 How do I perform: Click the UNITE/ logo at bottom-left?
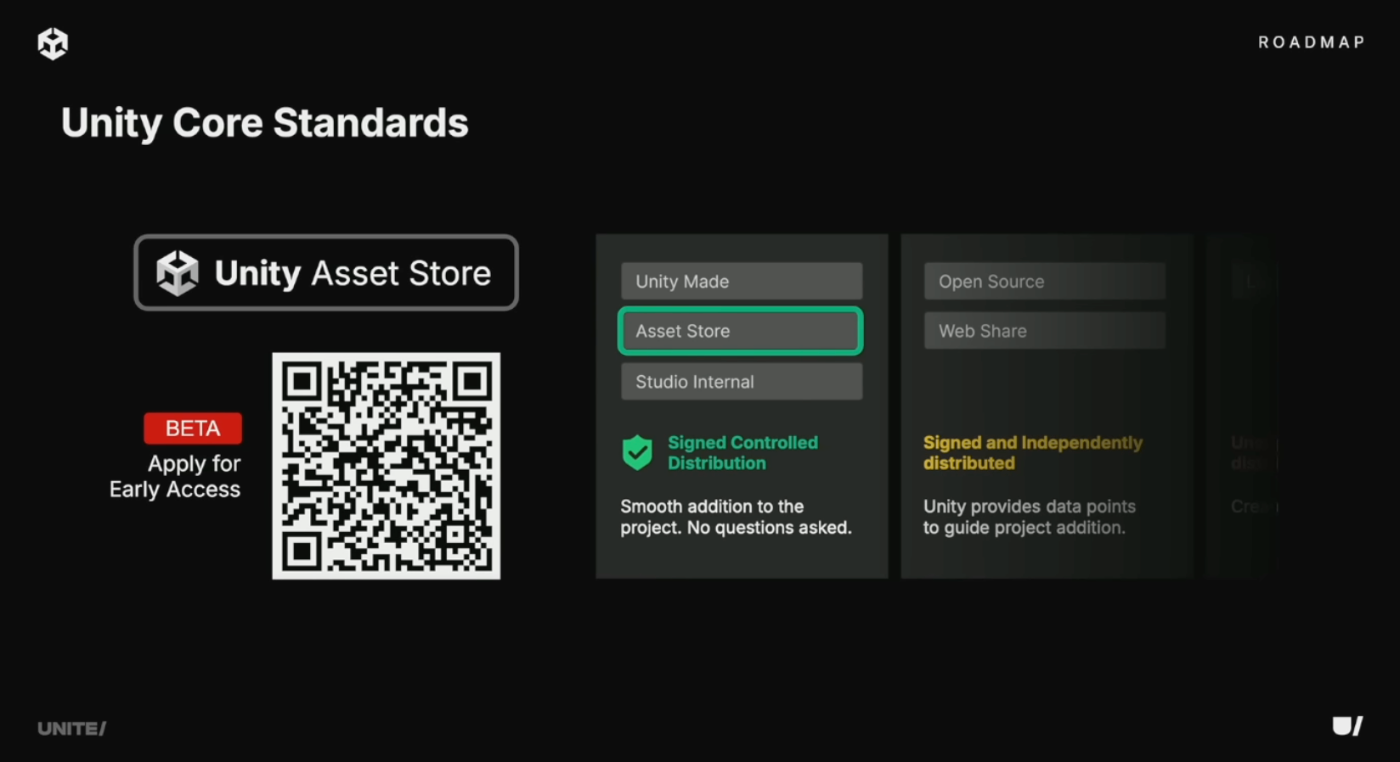pyautogui.click(x=72, y=728)
